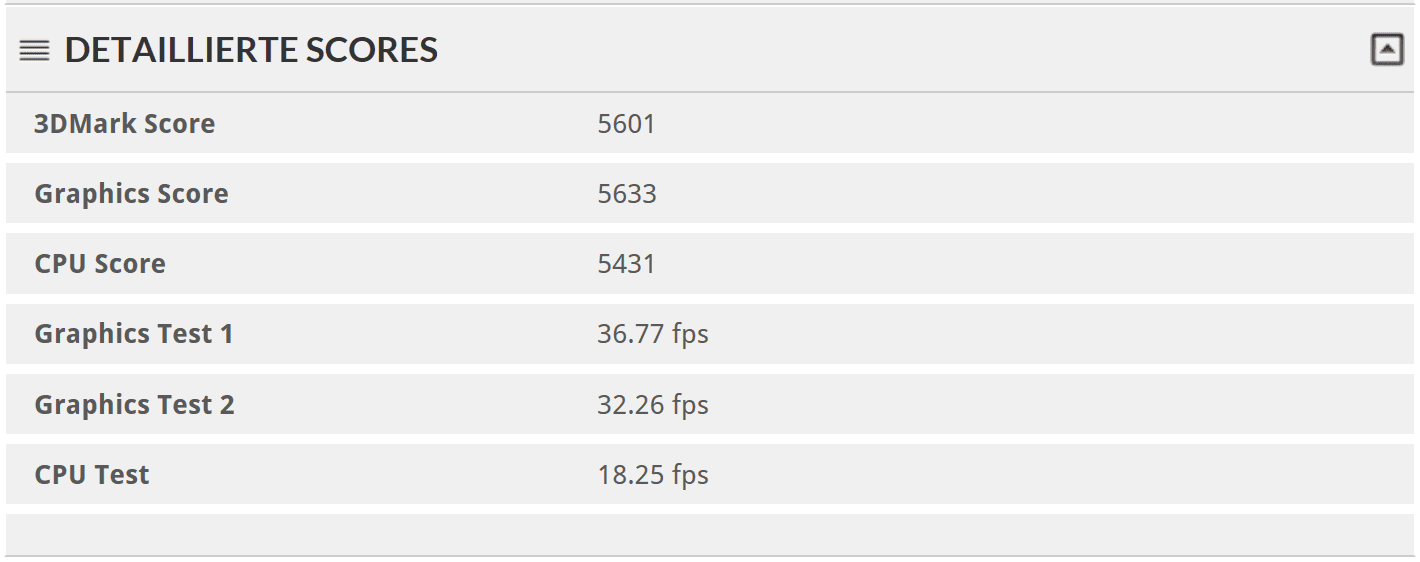This screenshot has width=1420, height=562.
Task: Click the 5601 score value
Action: (x=626, y=124)
